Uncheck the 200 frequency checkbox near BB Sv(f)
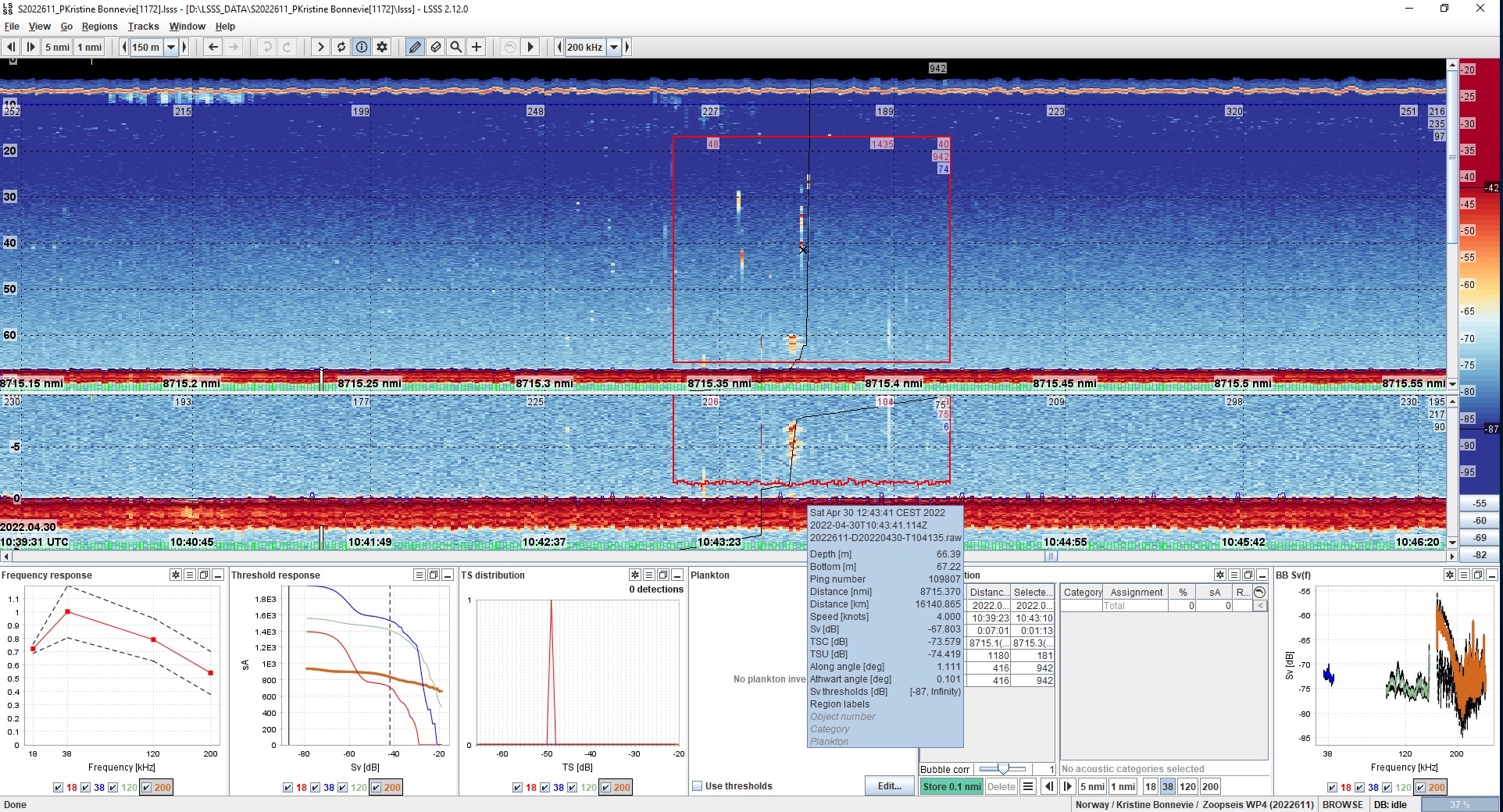The width and height of the screenshot is (1503, 812). [x=1421, y=788]
